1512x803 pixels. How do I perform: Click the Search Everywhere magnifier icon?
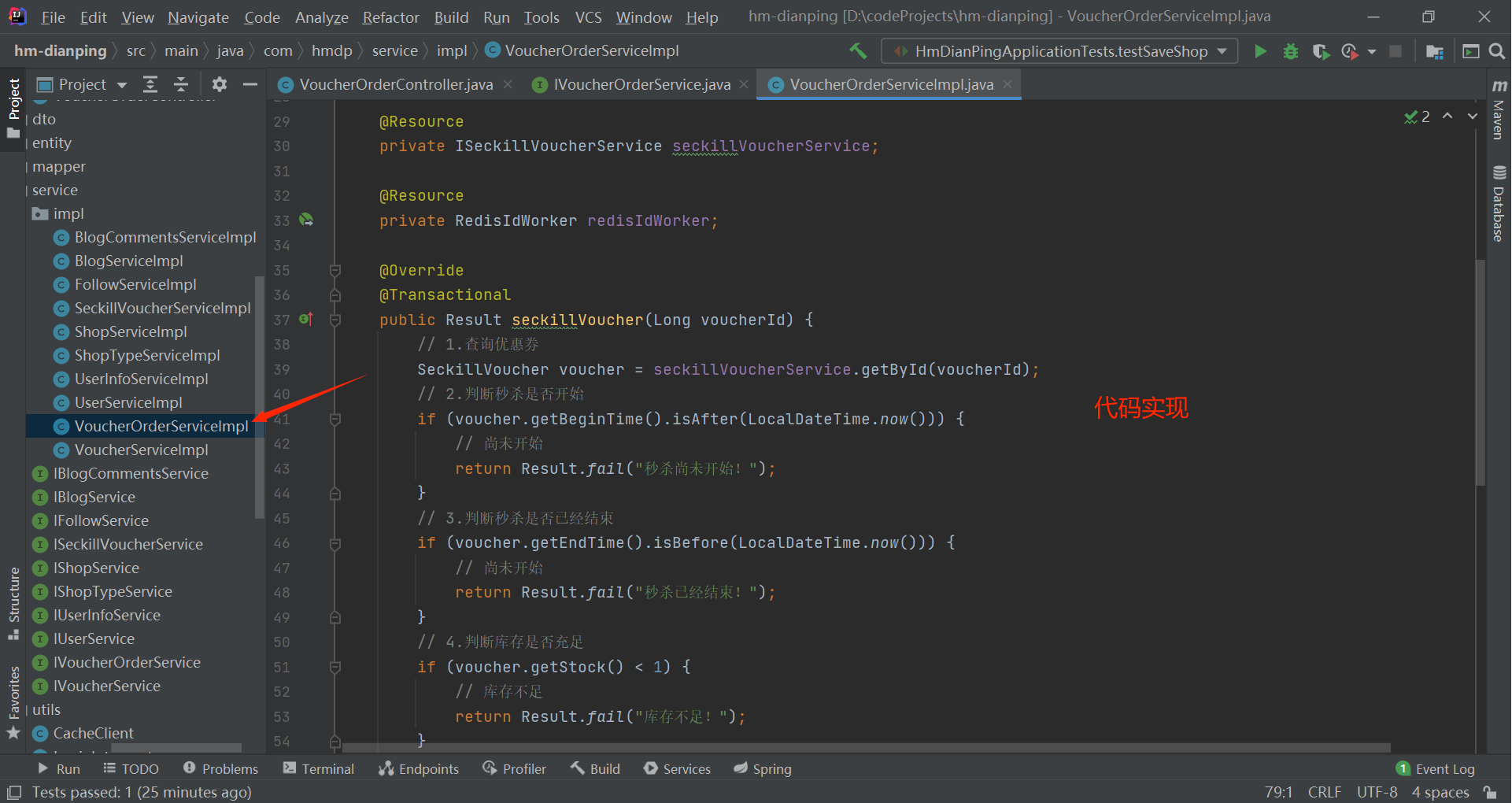coord(1497,51)
